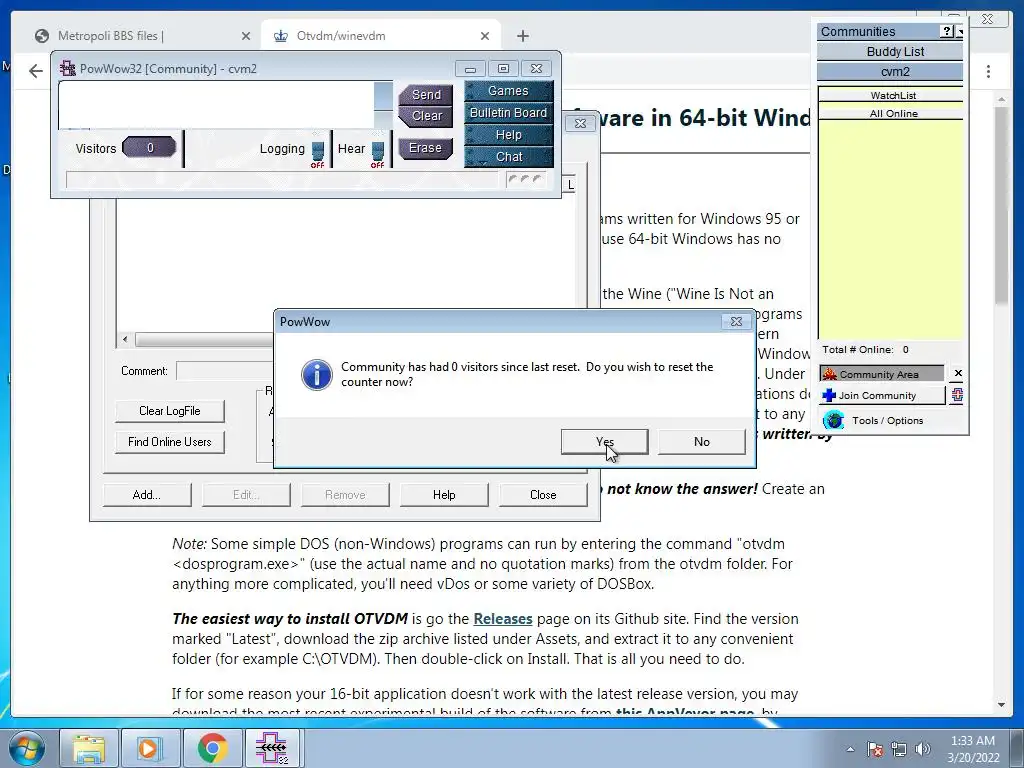This screenshot has height=768, width=1024.
Task: Click the Send button in PowWow32
Action: click(426, 95)
